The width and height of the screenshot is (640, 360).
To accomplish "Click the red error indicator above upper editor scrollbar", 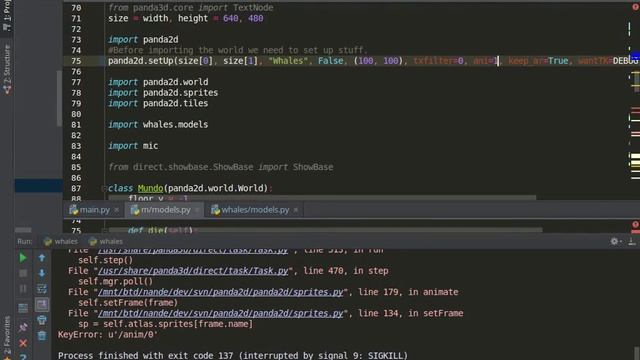I will click(636, 7).
